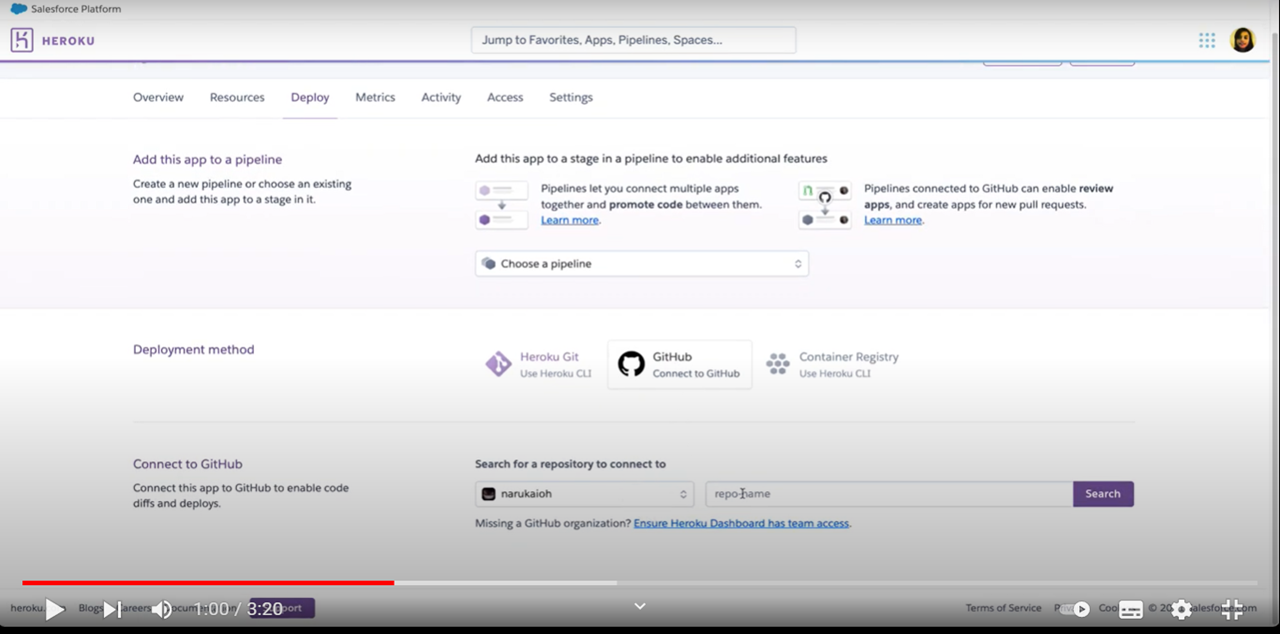The height and width of the screenshot is (634, 1280).
Task: Click the Heroku logo in the header
Action: pyautogui.click(x=20, y=40)
